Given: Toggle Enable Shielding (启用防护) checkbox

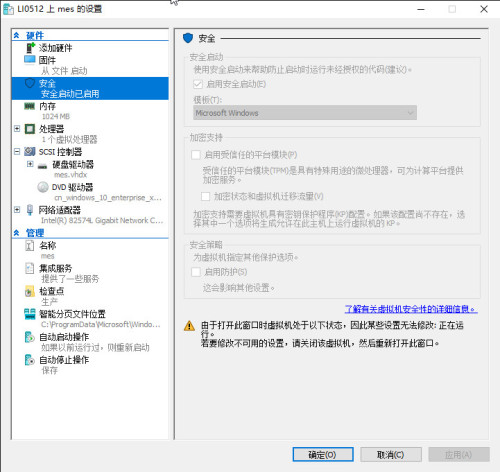Looking at the screenshot, I should (196, 272).
